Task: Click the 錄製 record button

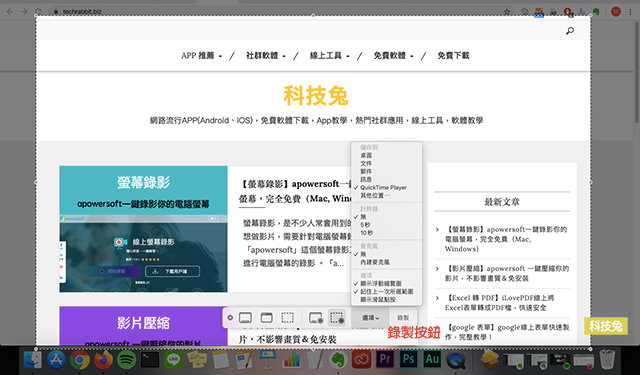Action: (x=403, y=318)
